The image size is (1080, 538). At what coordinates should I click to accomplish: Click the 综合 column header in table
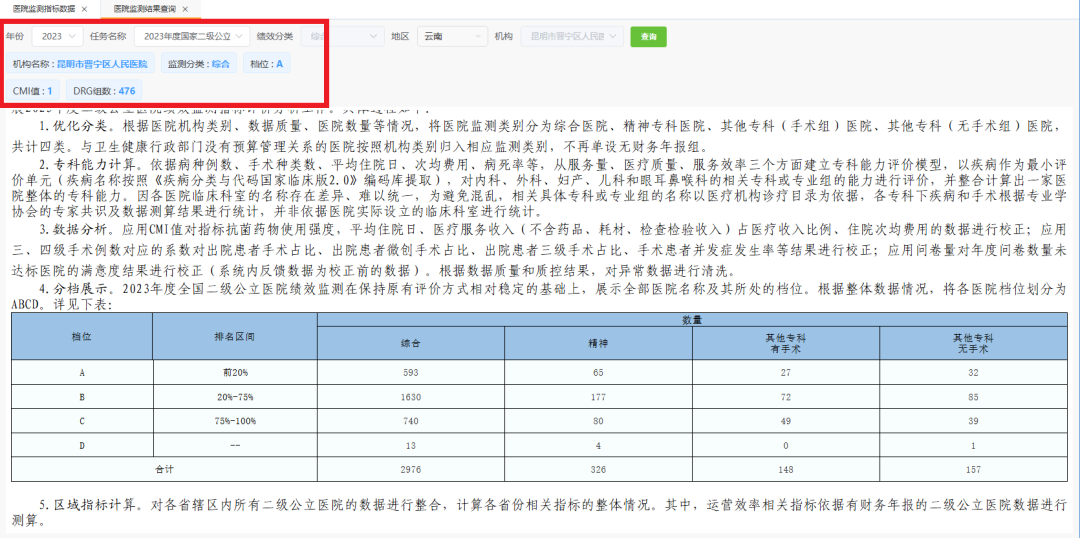point(410,342)
